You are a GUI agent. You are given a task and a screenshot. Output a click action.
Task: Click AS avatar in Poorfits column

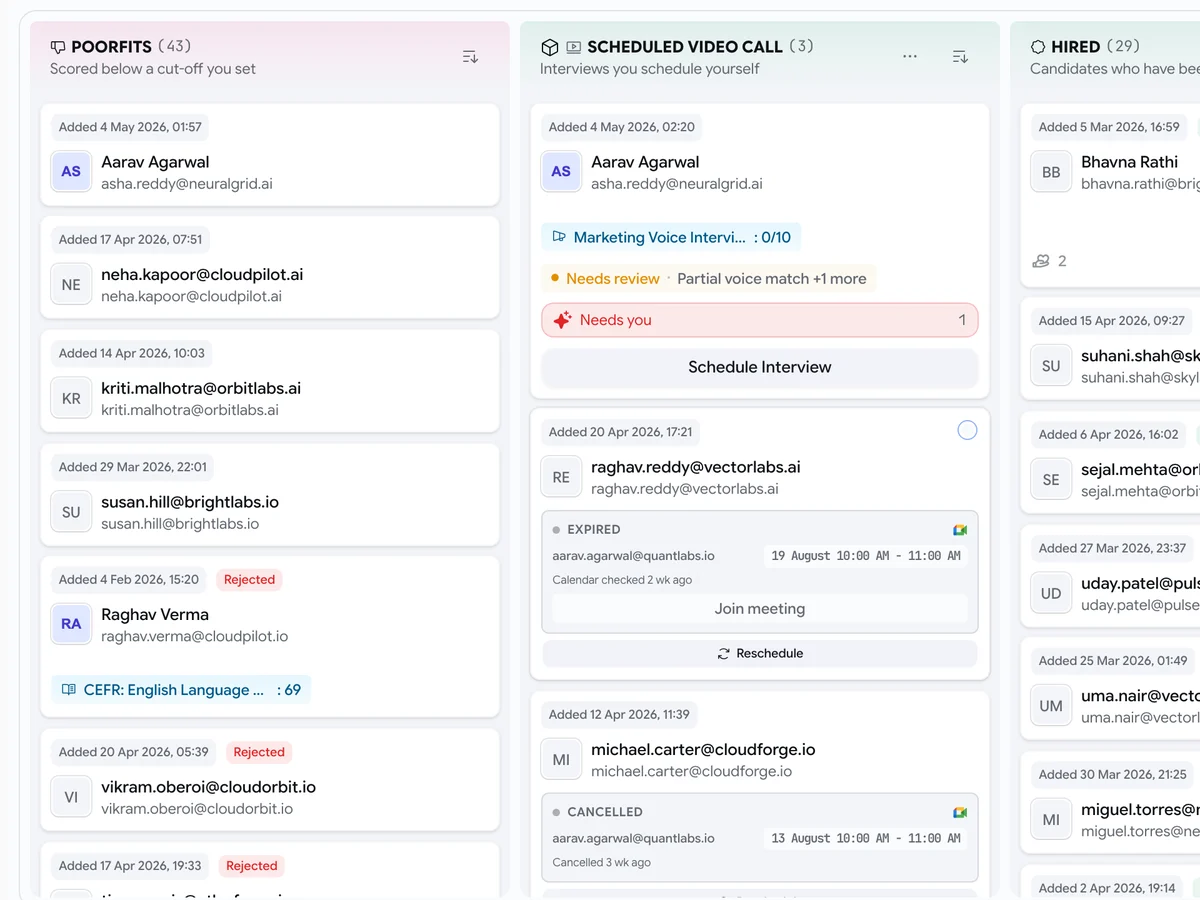point(71,171)
